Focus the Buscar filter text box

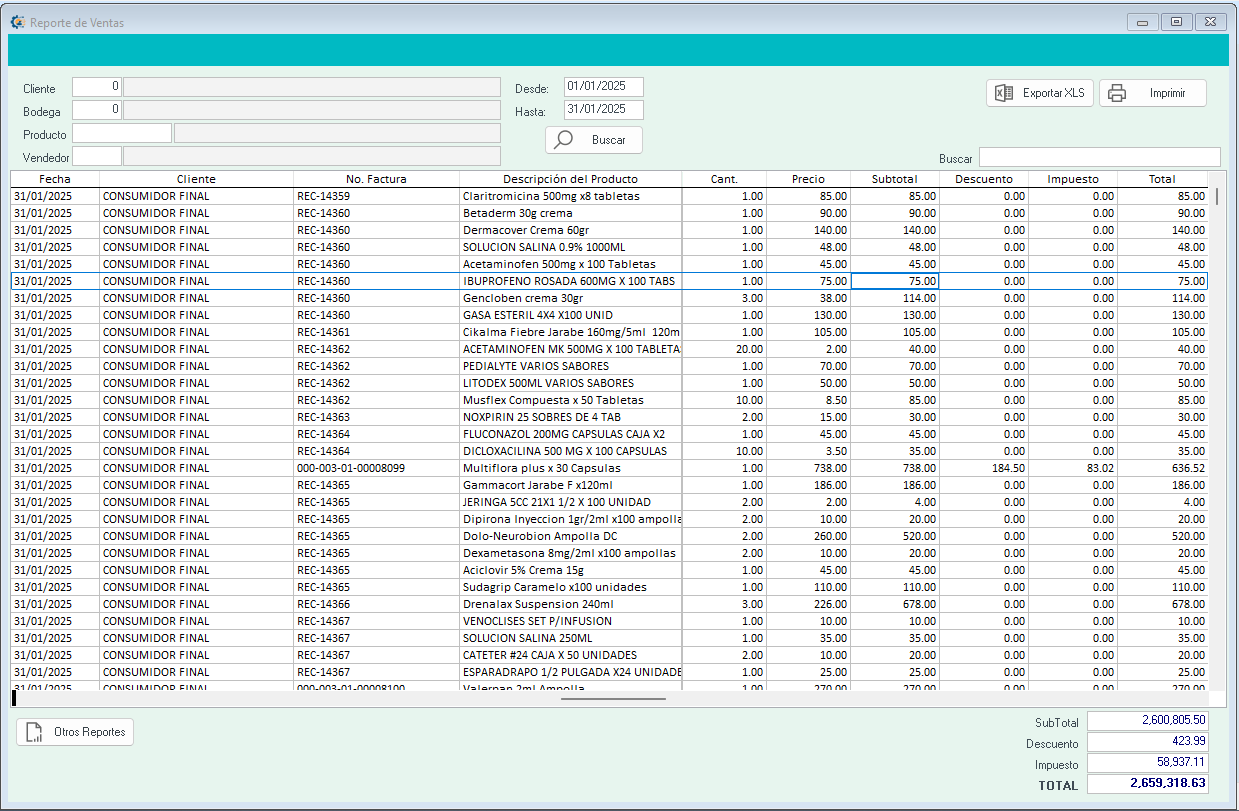[x=1099, y=157]
